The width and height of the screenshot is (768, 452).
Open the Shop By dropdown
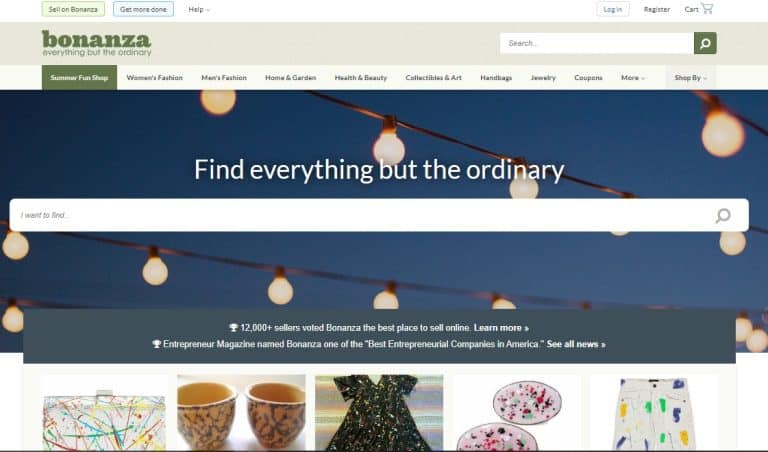coord(690,77)
